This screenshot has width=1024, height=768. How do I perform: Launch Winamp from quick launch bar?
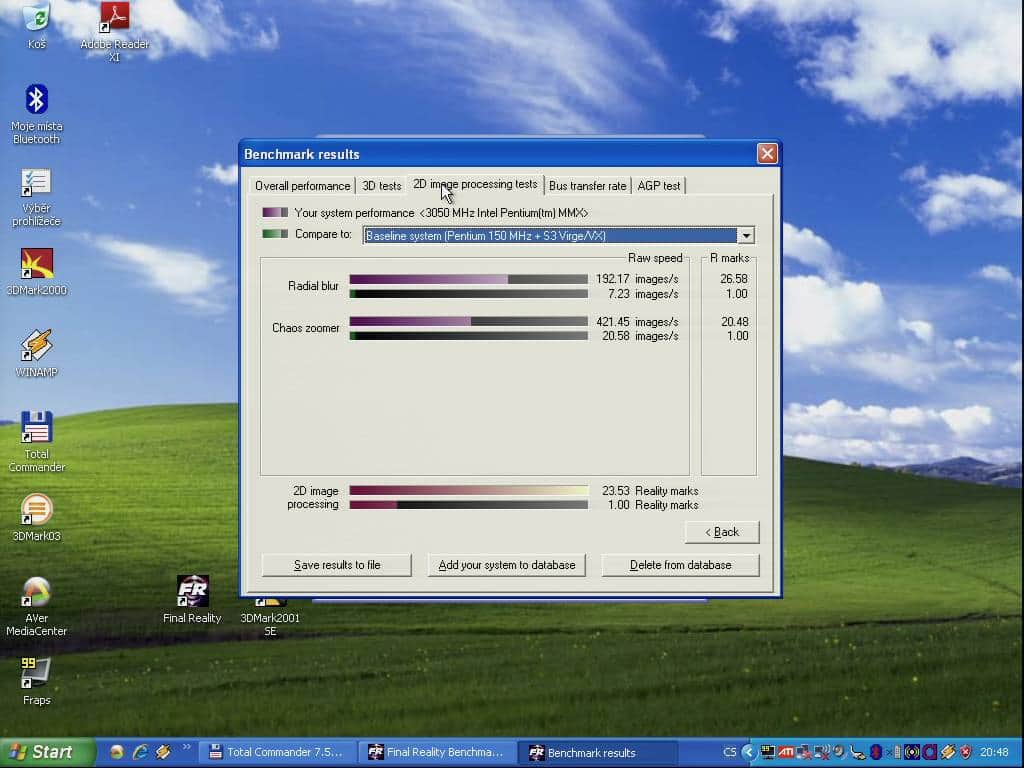[163, 752]
